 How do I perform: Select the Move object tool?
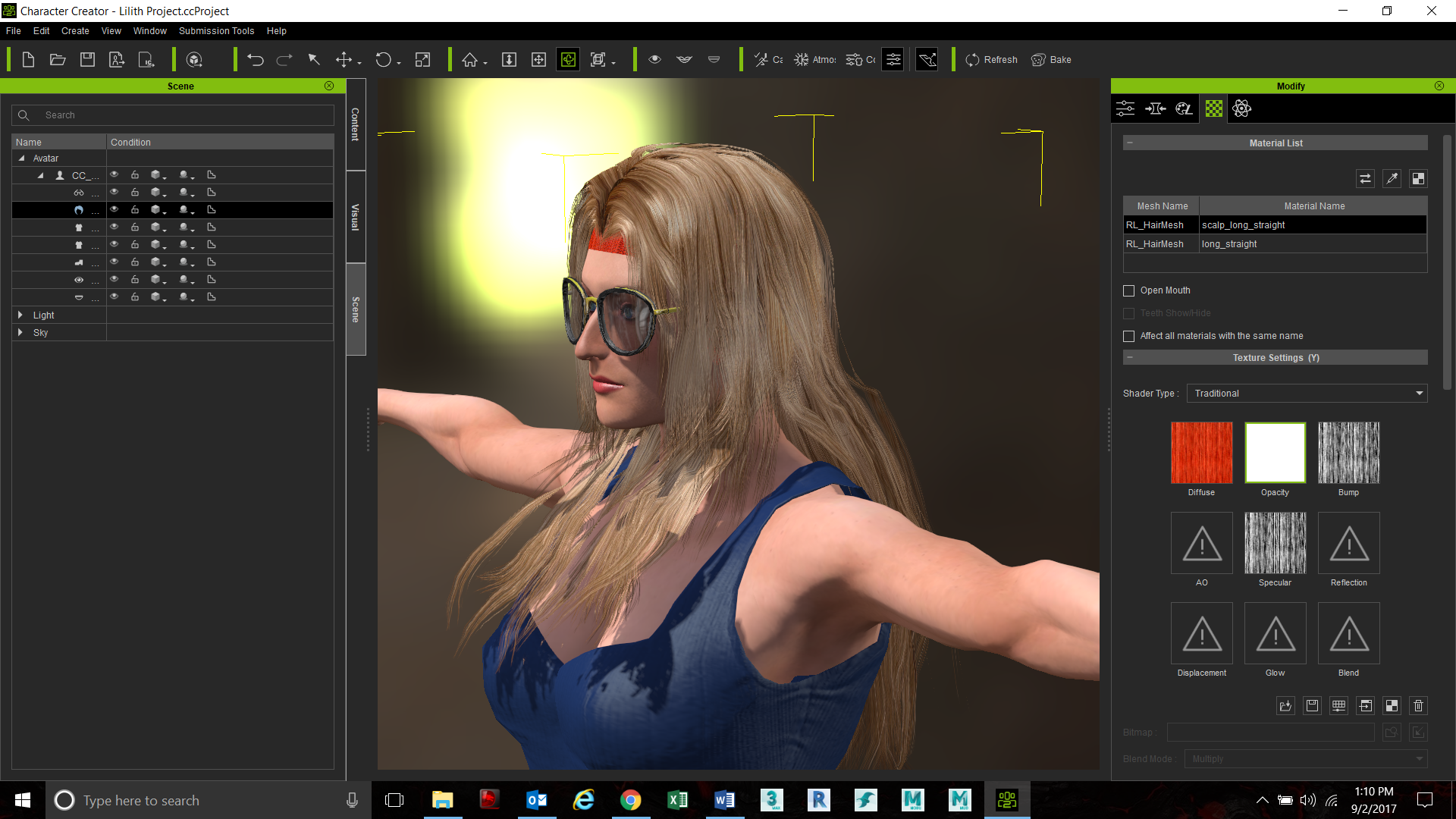(x=344, y=60)
